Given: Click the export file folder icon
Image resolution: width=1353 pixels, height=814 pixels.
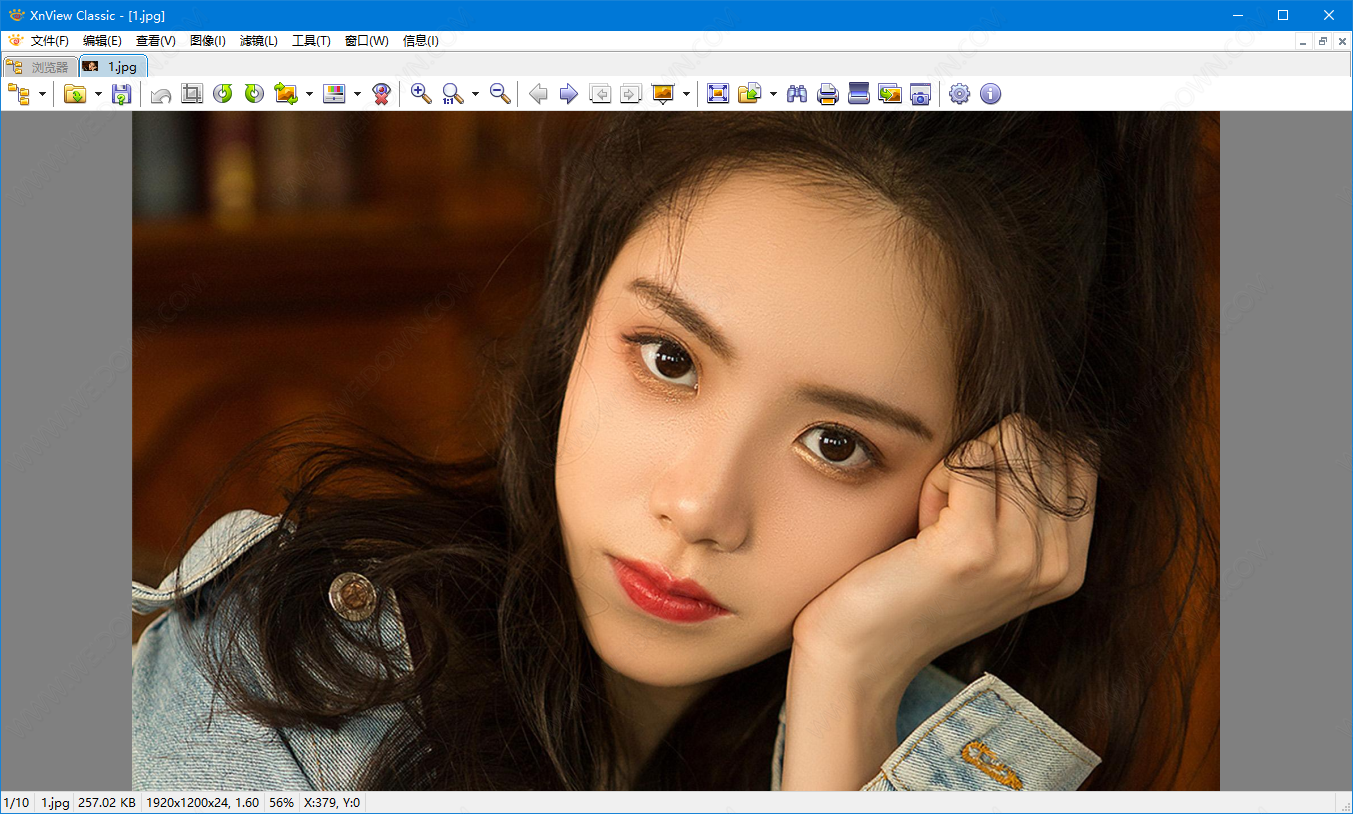Looking at the screenshot, I should pyautogui.click(x=749, y=94).
